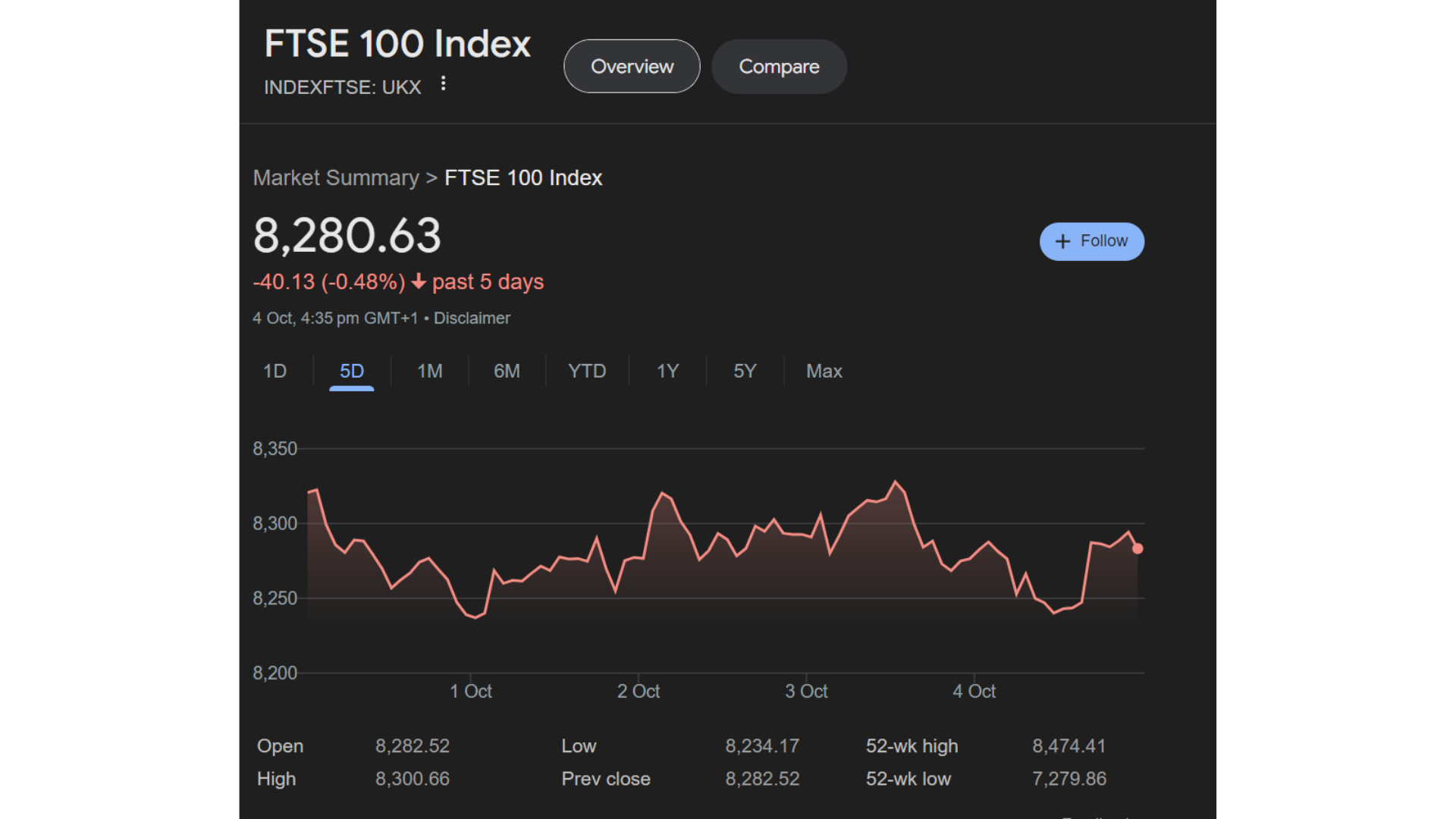Click the chart's latest price endpoint dot
Image resolution: width=1456 pixels, height=819 pixels.
click(x=1137, y=548)
